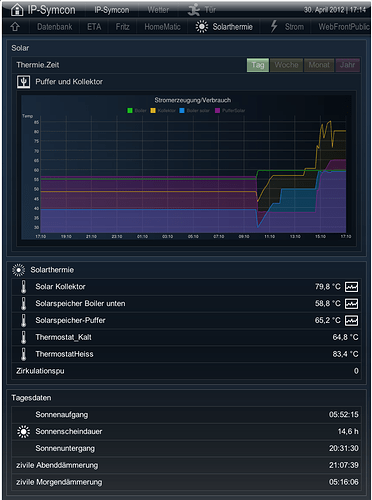Go up with the home arrow icon
The width and height of the screenshot is (372, 500).
15,27
